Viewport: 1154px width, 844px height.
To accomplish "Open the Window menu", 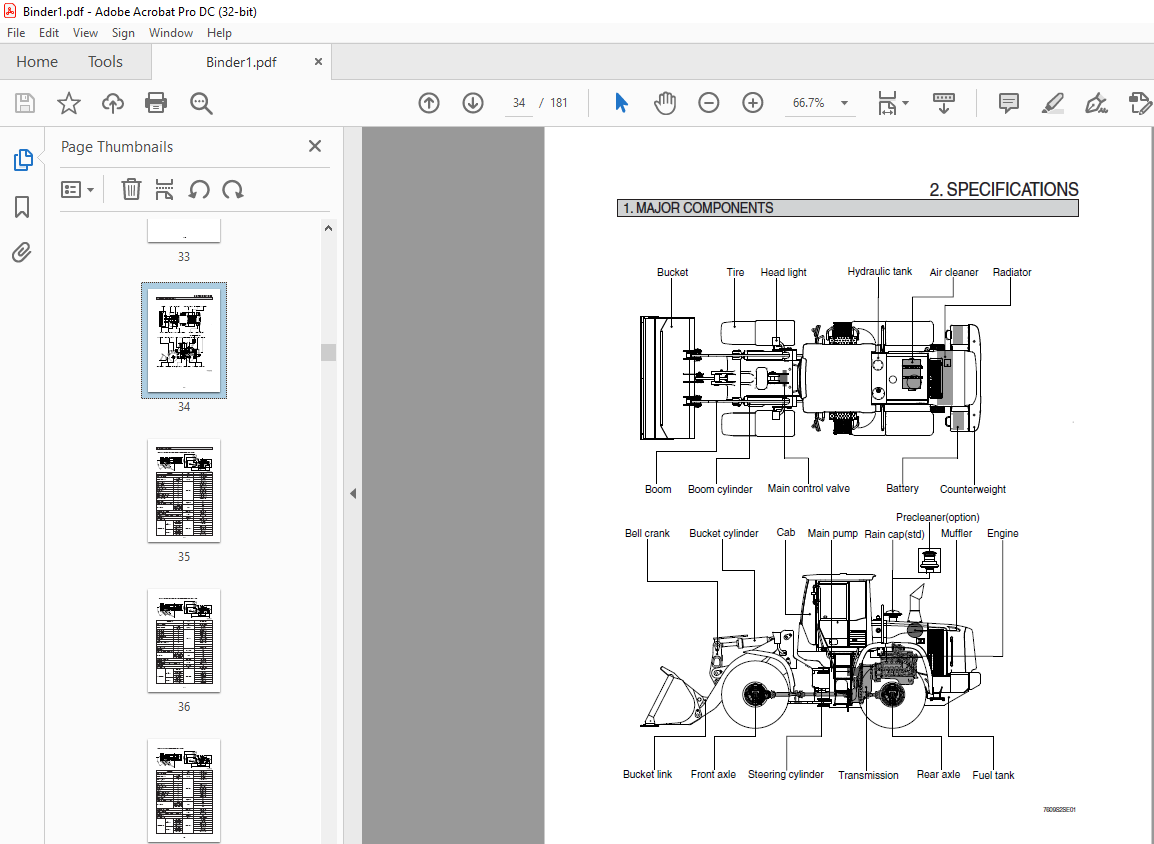I will pyautogui.click(x=171, y=33).
